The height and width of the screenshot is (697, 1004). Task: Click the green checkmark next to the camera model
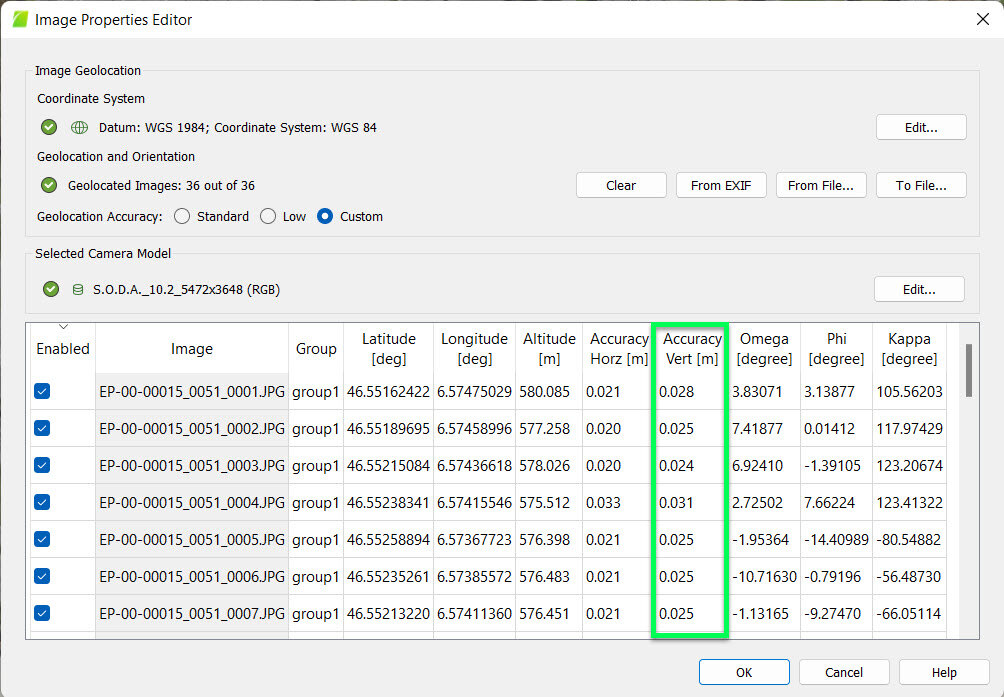(50, 290)
